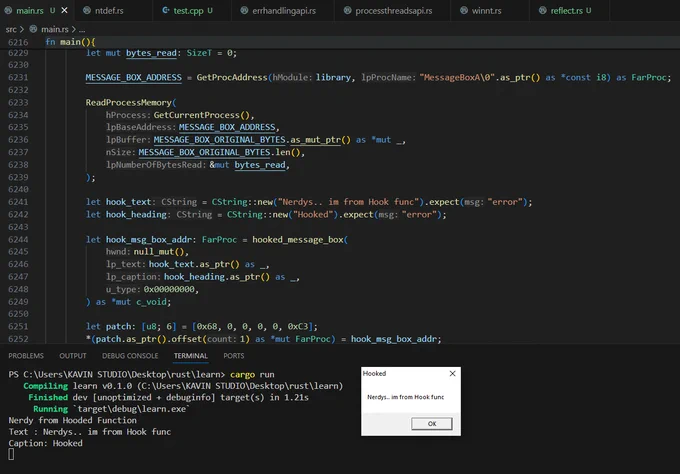Close the Hooked message box with X
This screenshot has height=474, width=680.
point(452,373)
